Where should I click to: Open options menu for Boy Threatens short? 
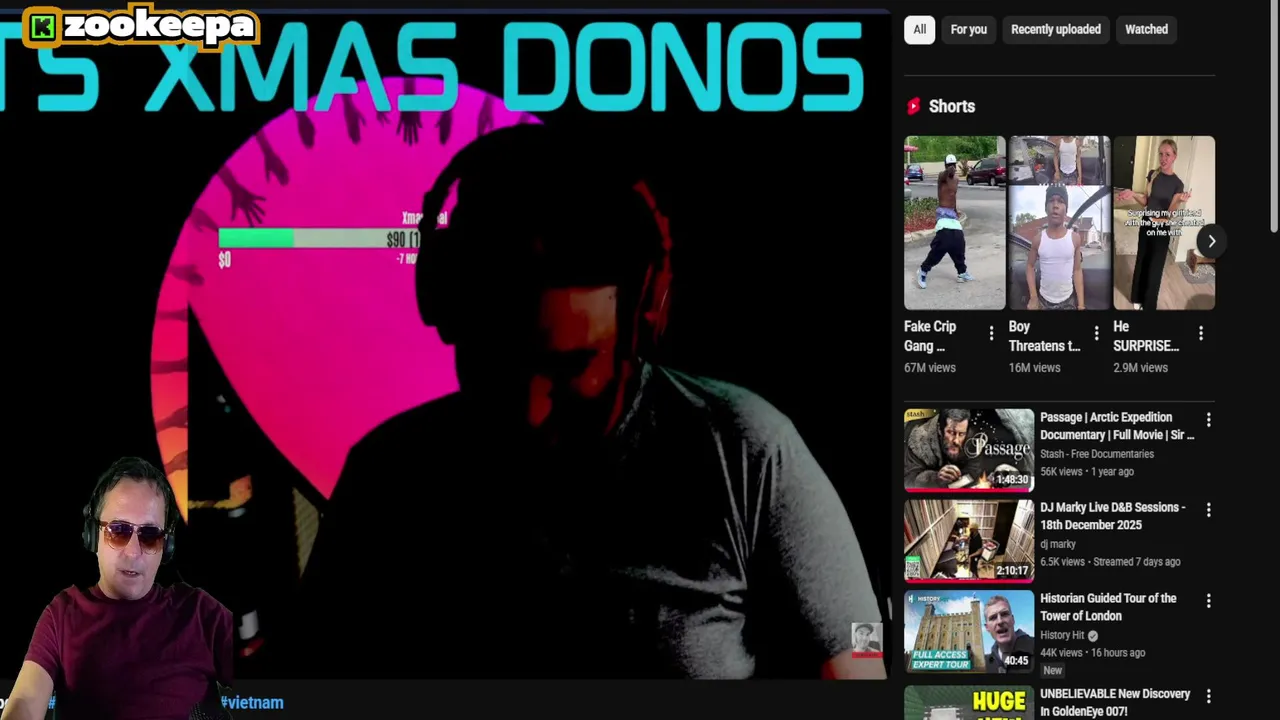(x=1096, y=333)
